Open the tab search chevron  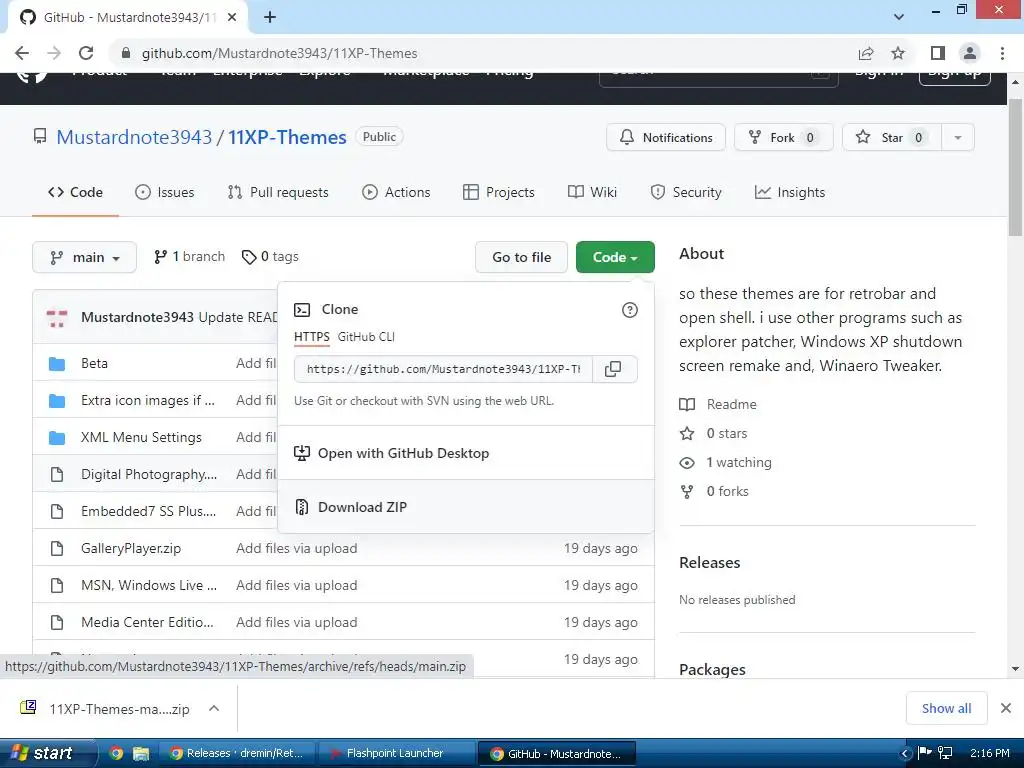pos(899,17)
